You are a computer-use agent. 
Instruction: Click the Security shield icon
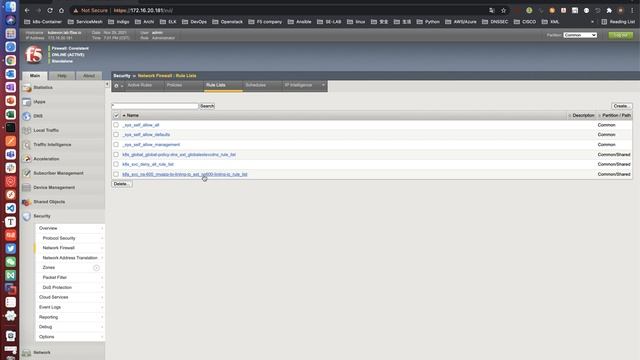pos(27,216)
